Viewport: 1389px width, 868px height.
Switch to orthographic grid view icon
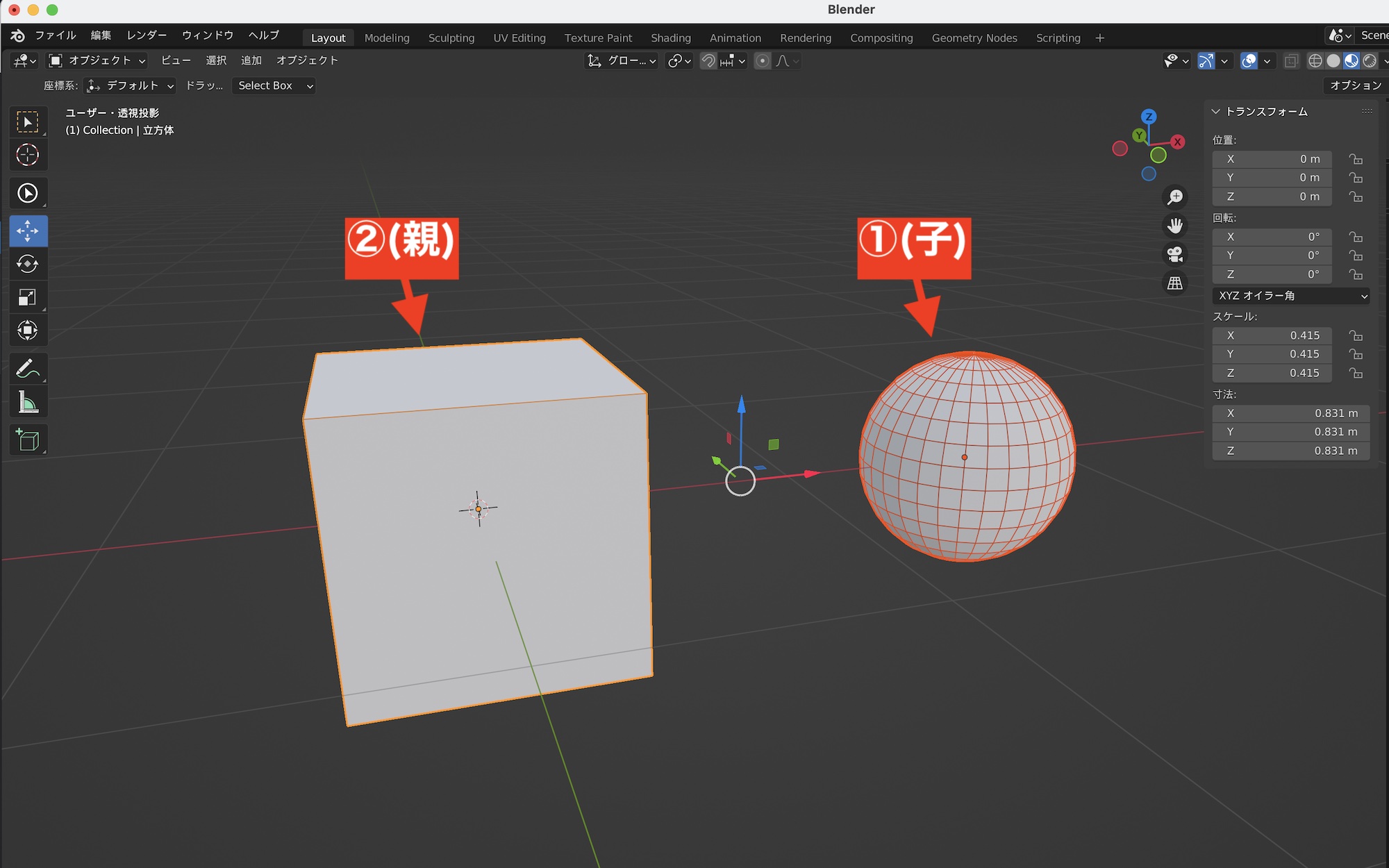(x=1175, y=283)
